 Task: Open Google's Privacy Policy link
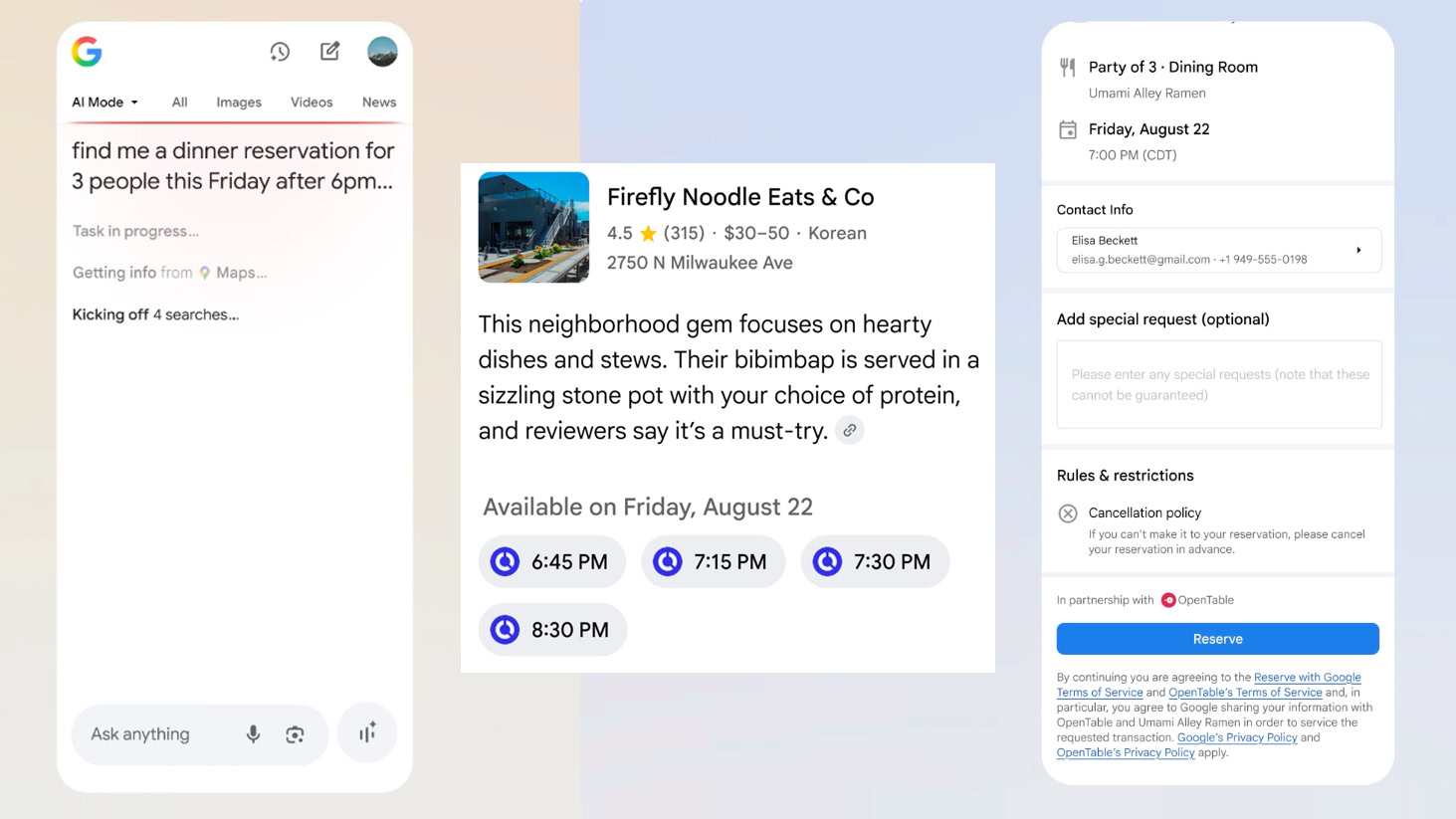point(1237,737)
